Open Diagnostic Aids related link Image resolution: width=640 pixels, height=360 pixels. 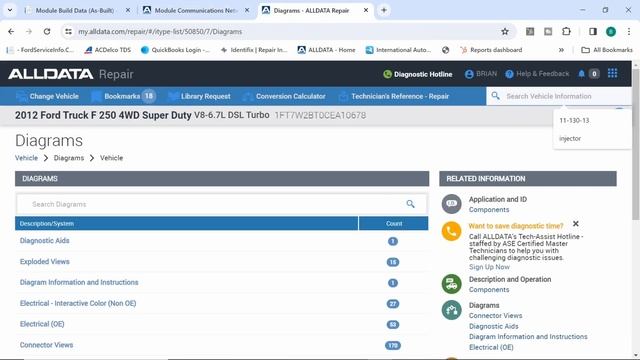click(493, 326)
